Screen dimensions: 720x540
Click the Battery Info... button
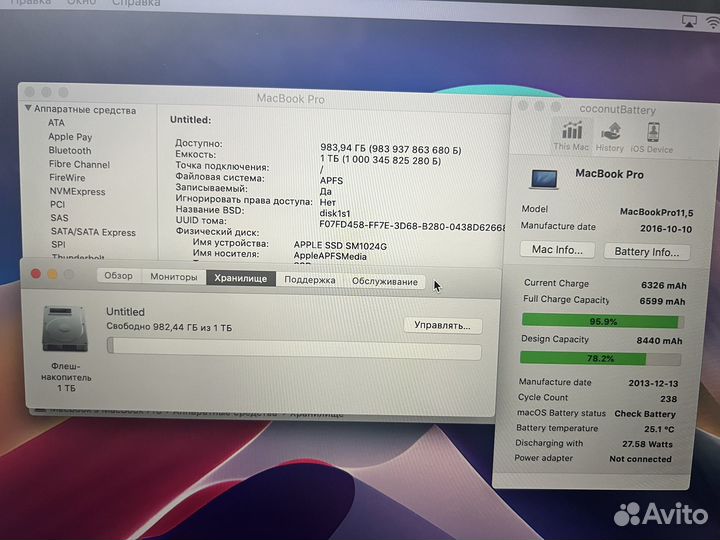pyautogui.click(x=647, y=252)
